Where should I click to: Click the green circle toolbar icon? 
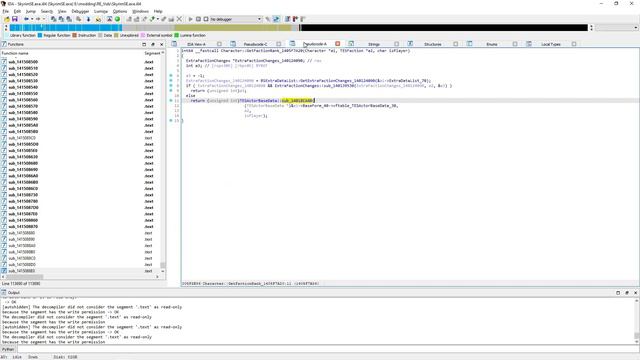click(117, 19)
